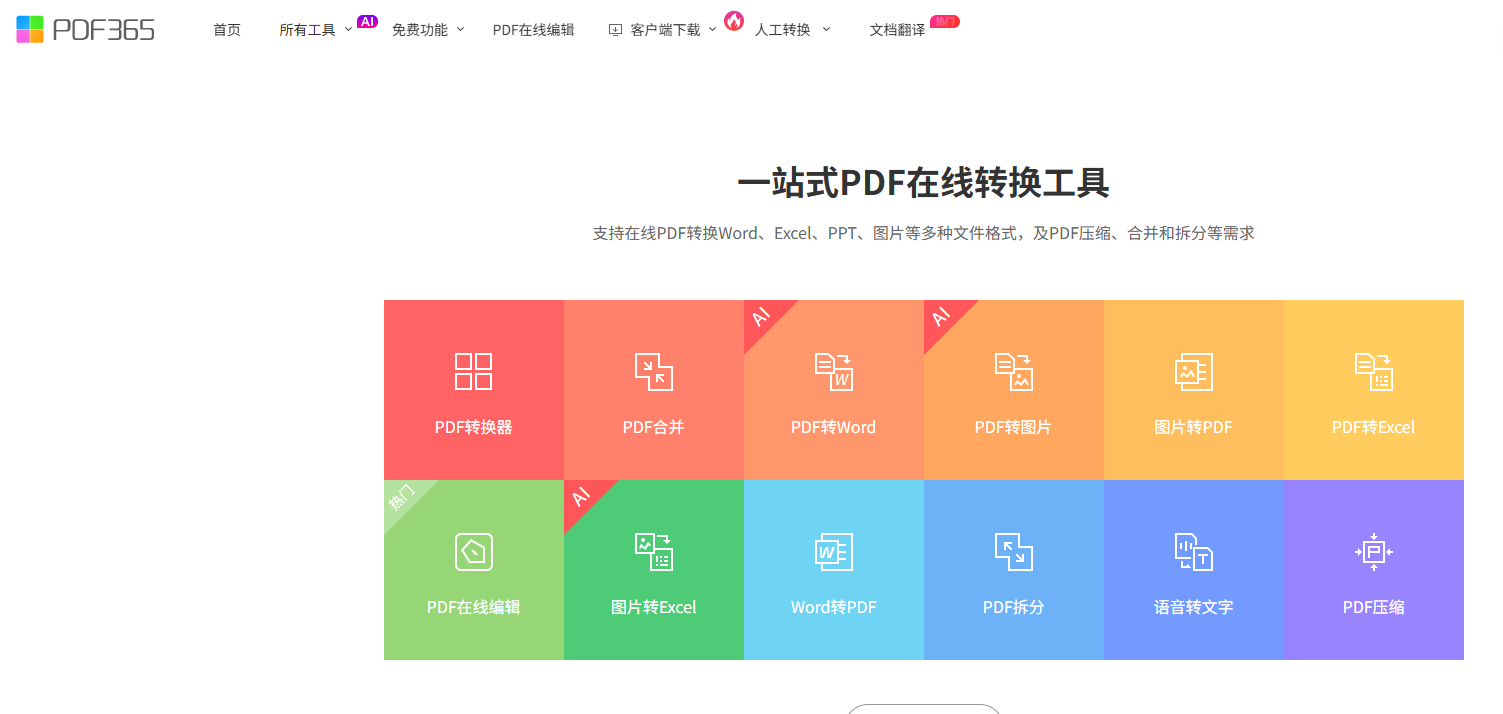The width and height of the screenshot is (1503, 714).
Task: Expand the 所有工具 dropdown menu
Action: [x=315, y=30]
